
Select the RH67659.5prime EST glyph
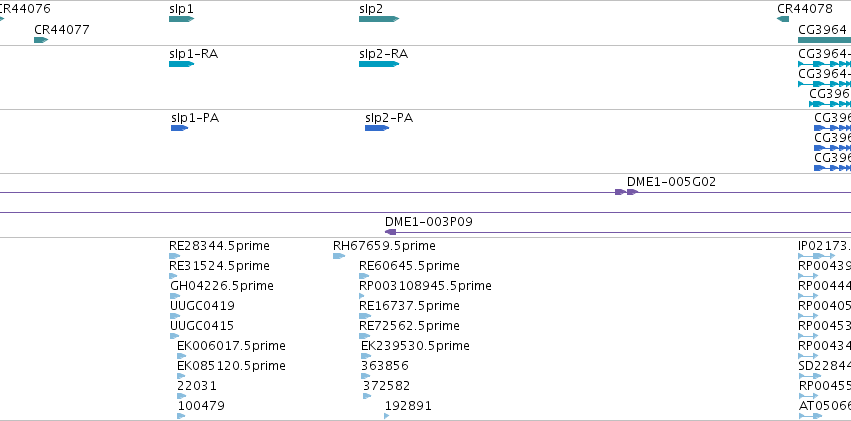pos(339,256)
